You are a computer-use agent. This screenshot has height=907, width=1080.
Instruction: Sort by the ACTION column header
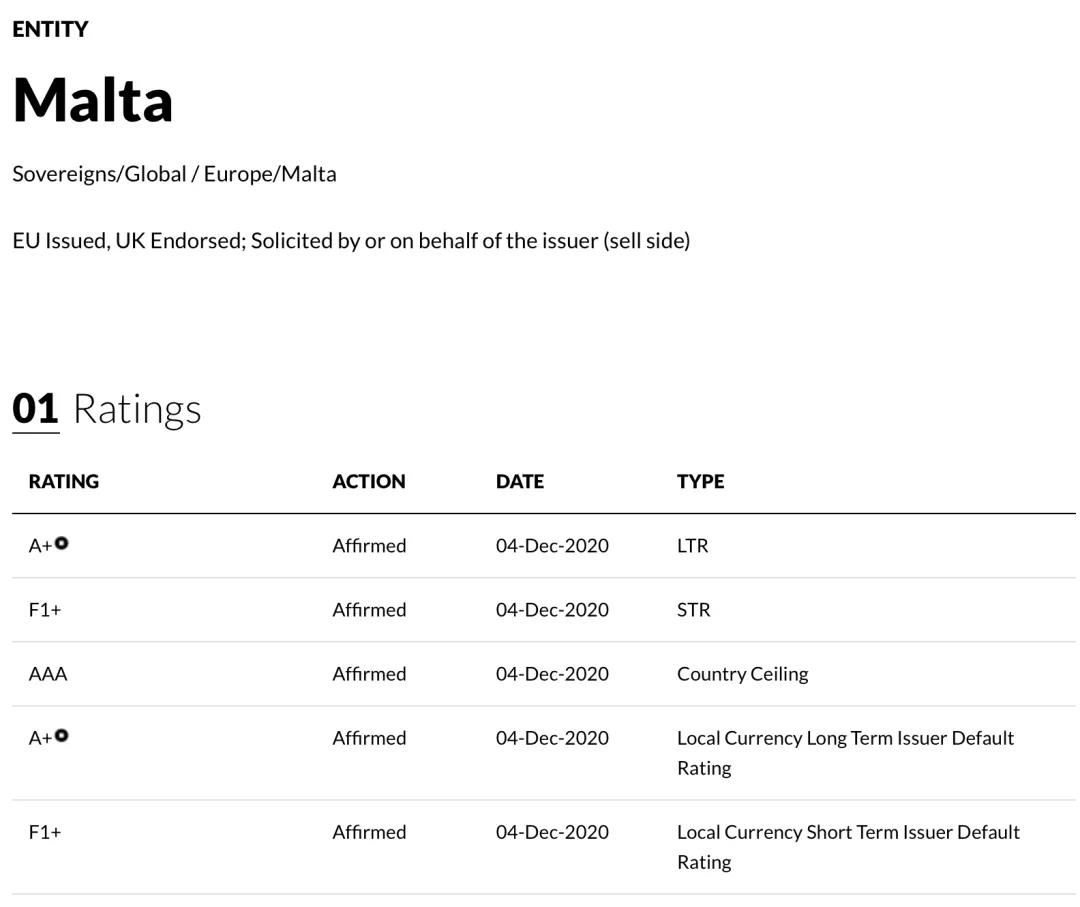pyautogui.click(x=369, y=481)
